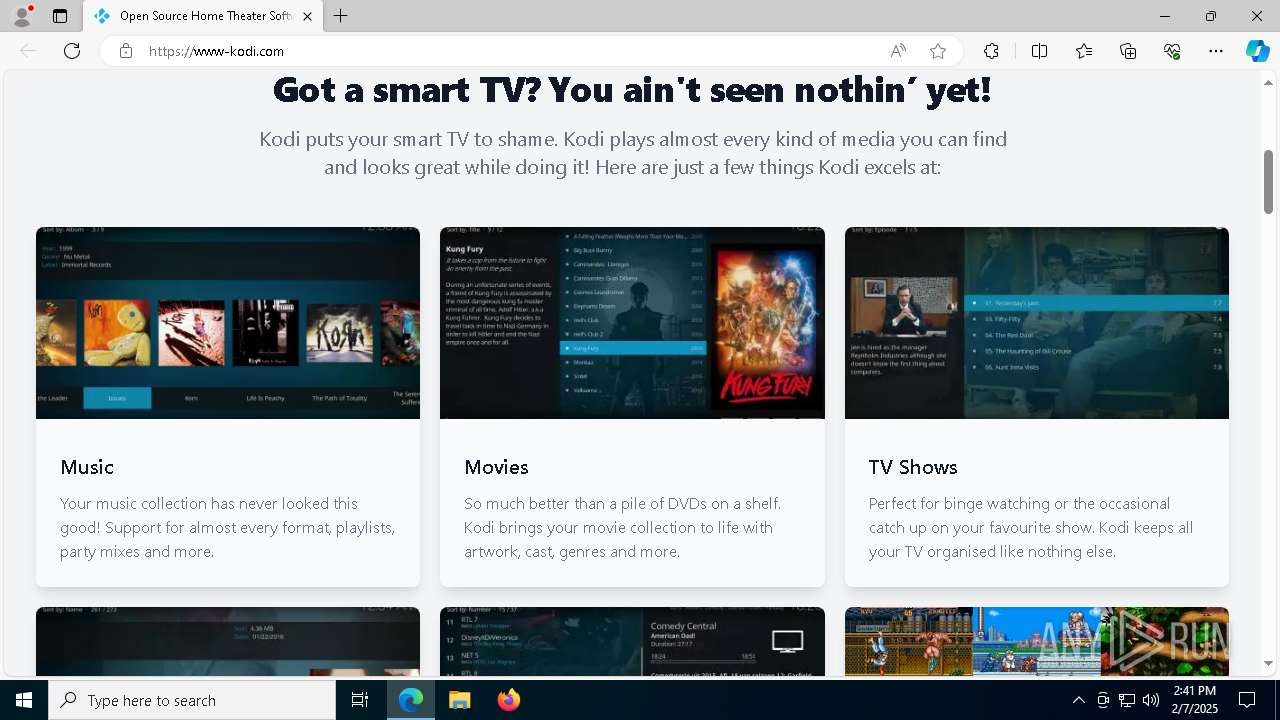The height and width of the screenshot is (720, 1280).
Task: Click the Movies Kung Fury thumbnail
Action: click(x=632, y=323)
